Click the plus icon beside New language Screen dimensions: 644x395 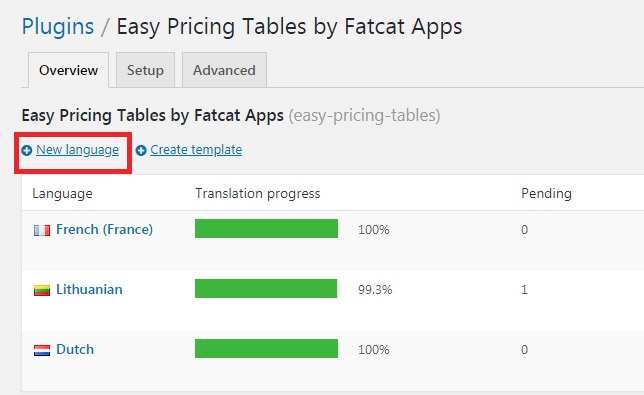[27, 151]
